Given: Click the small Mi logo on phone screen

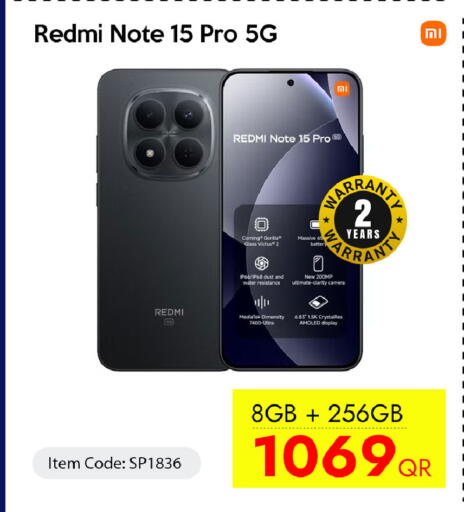Looking at the screenshot, I should click(x=342, y=89).
